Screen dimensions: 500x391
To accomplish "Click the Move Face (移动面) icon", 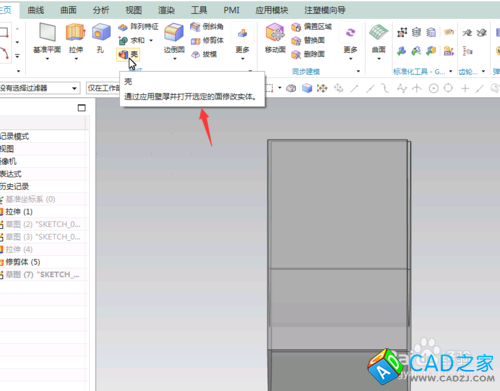I will click(x=275, y=33).
